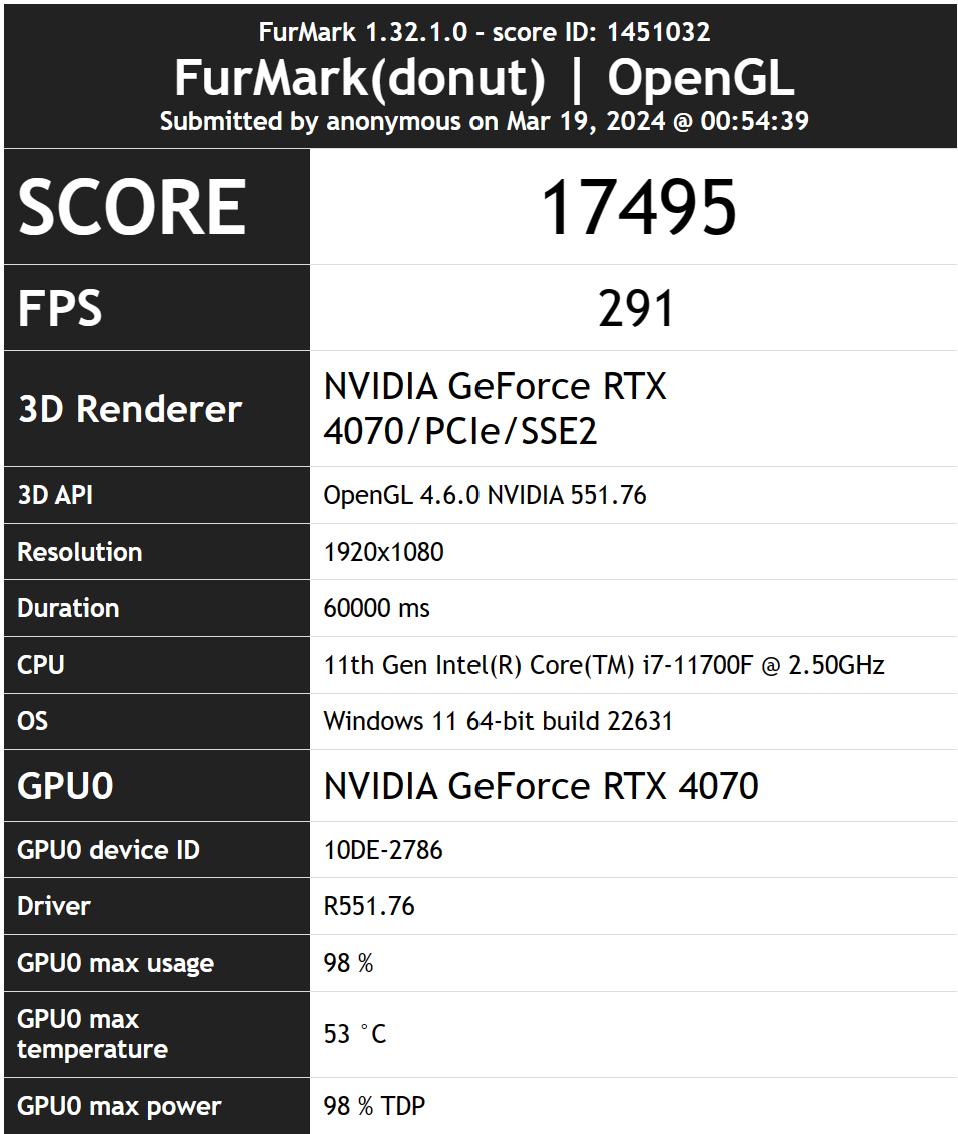The width and height of the screenshot is (958, 1134).
Task: Click the 'GPU0 max usage' label
Action: click(116, 963)
